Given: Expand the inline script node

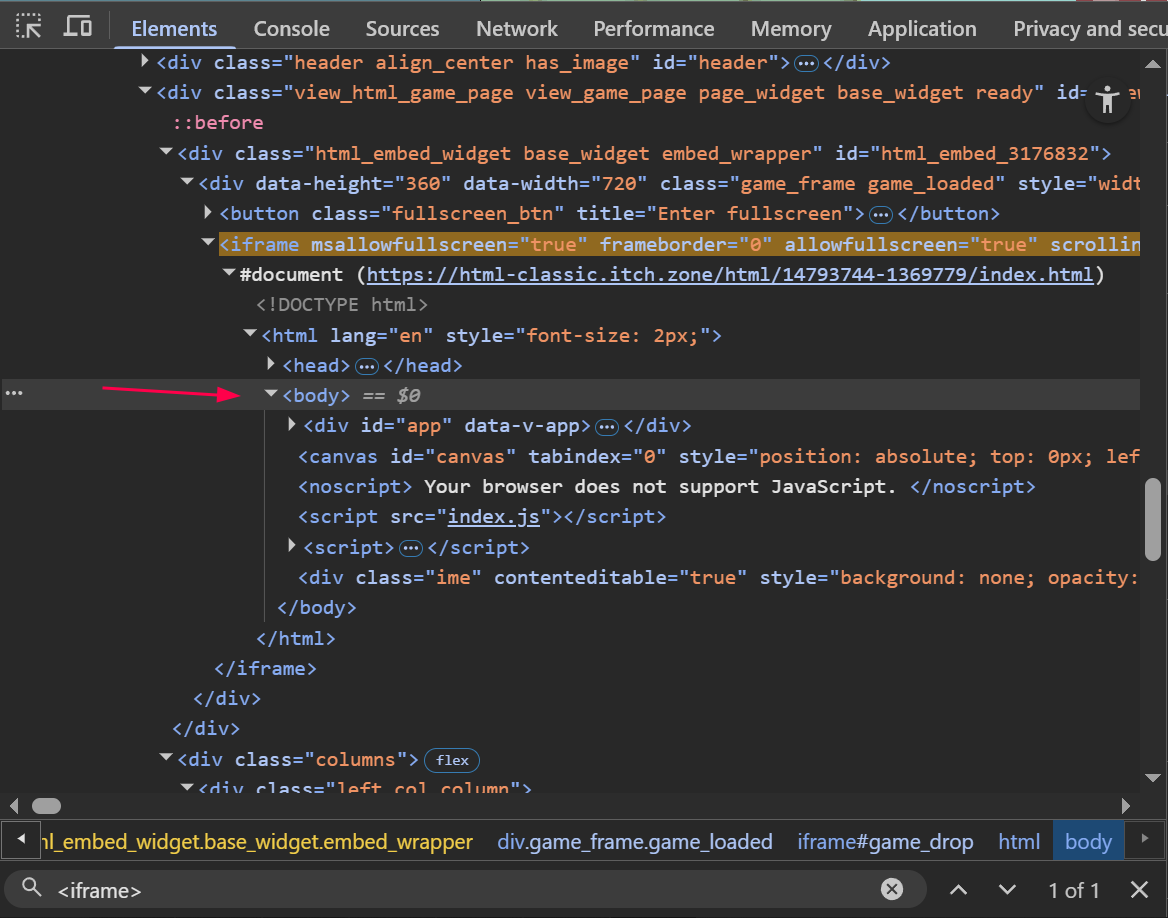Looking at the screenshot, I should coord(292,546).
